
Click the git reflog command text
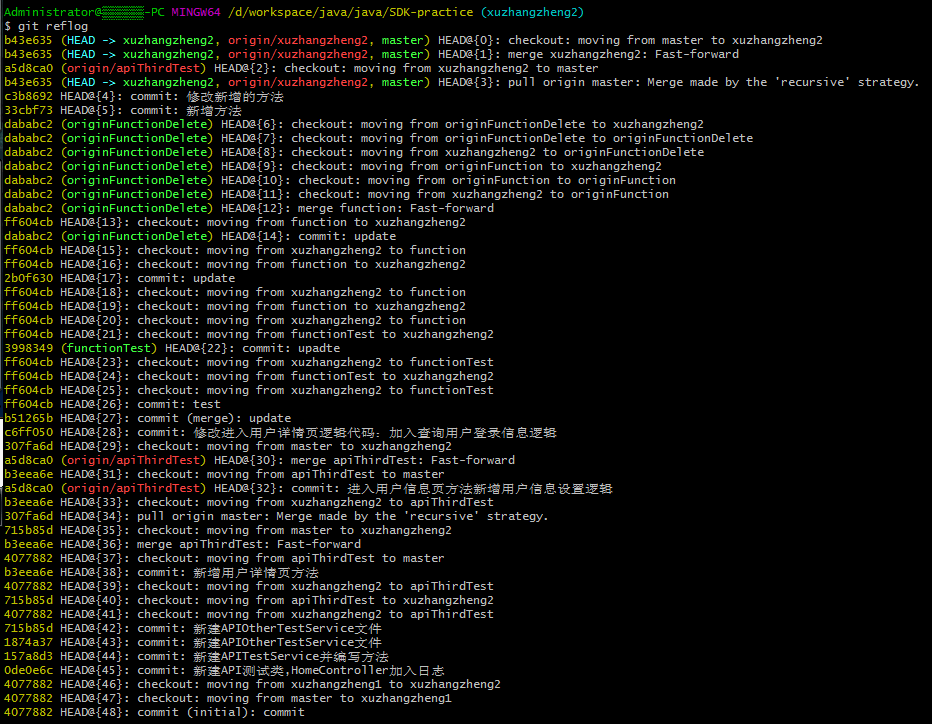(x=46, y=25)
